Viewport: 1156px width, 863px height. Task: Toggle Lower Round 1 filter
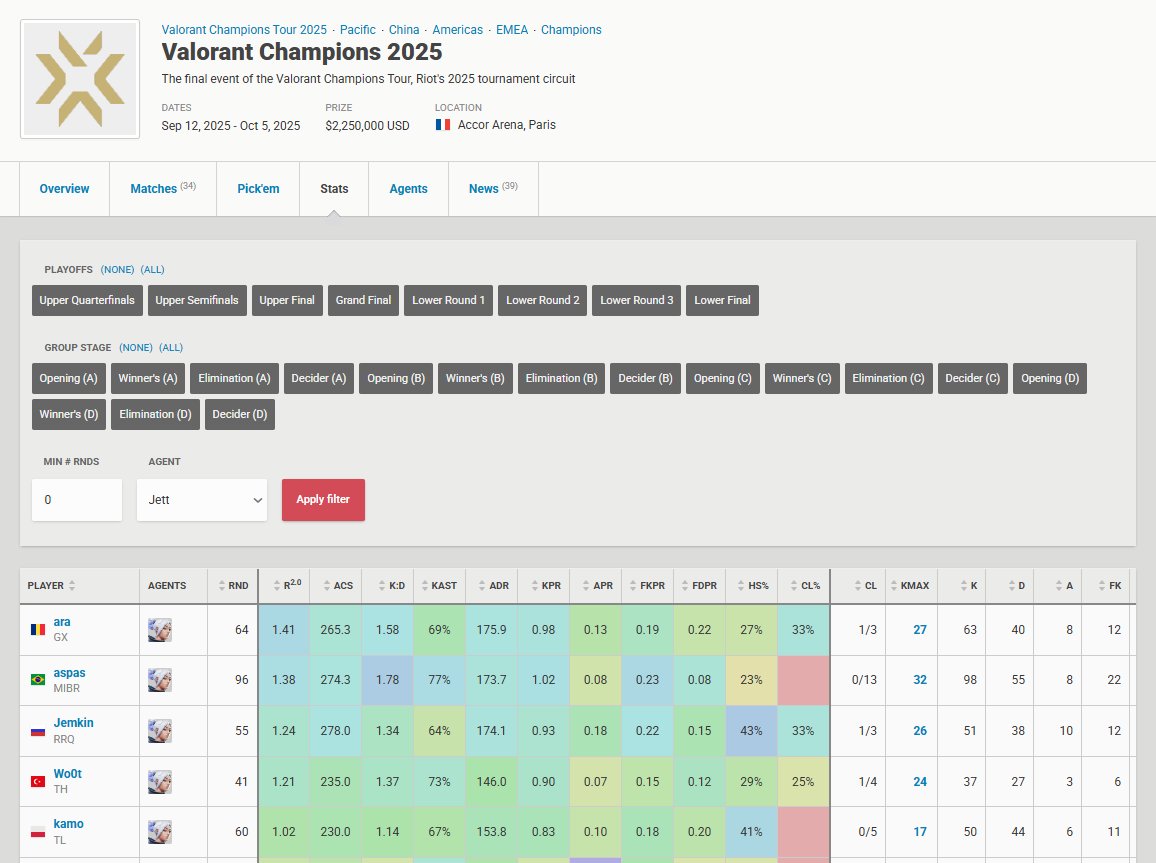click(448, 300)
